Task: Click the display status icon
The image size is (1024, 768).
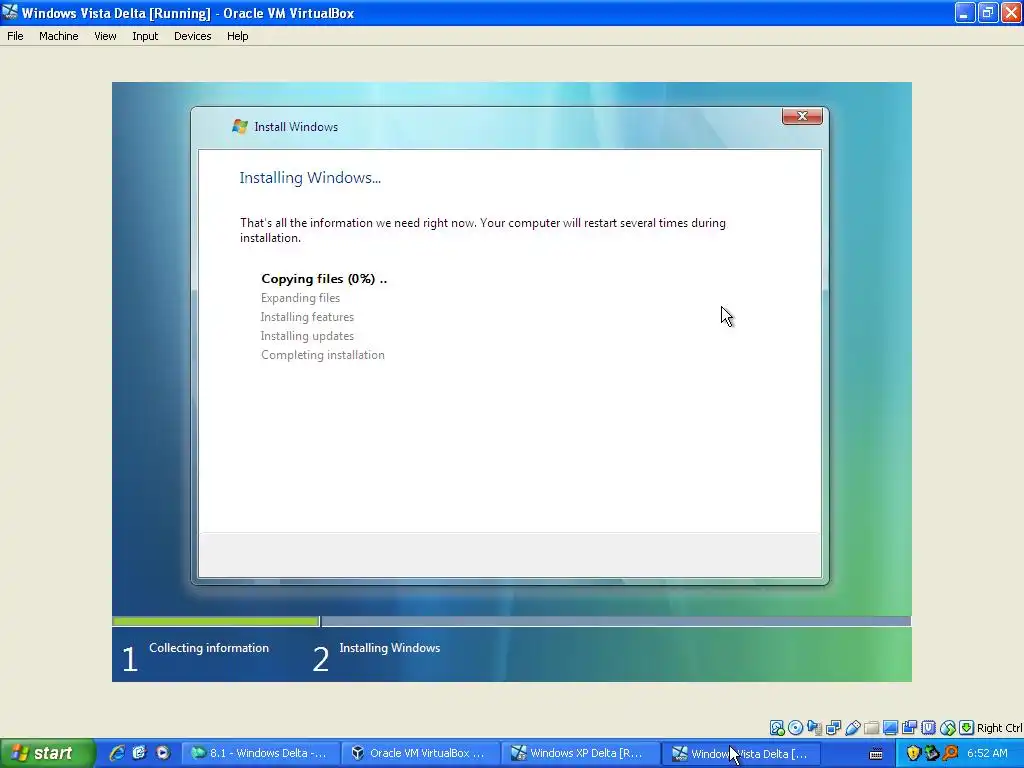Action: click(890, 728)
